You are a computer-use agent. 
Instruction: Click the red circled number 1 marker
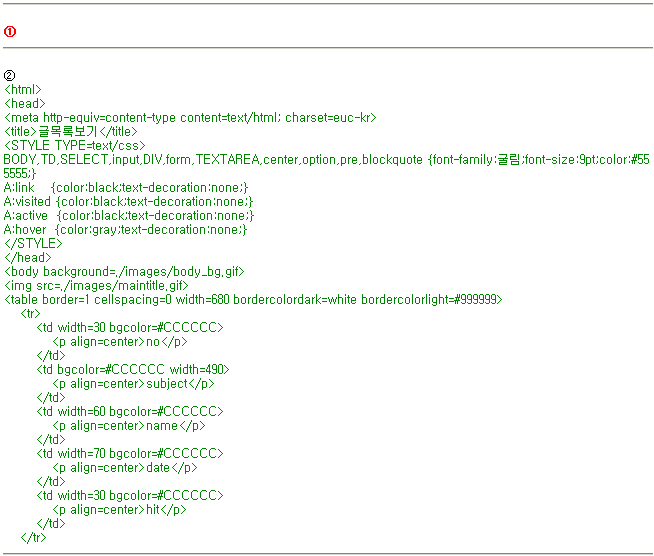point(10,32)
